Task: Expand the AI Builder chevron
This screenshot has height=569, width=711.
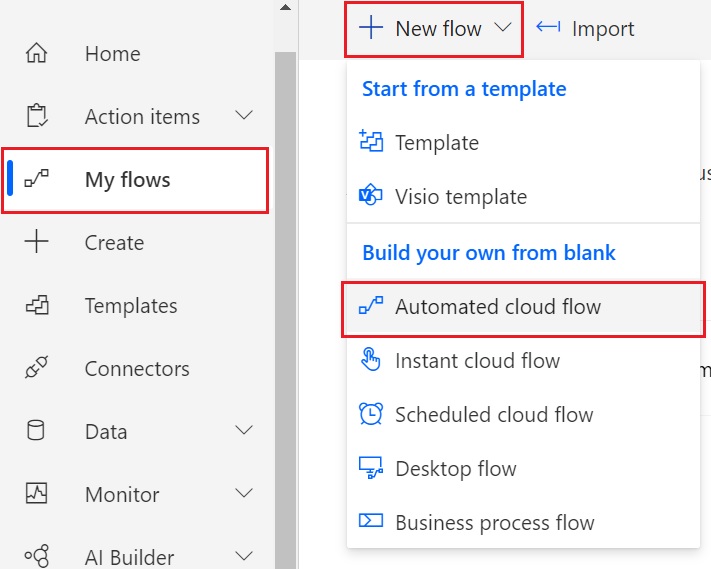Action: click(x=244, y=556)
